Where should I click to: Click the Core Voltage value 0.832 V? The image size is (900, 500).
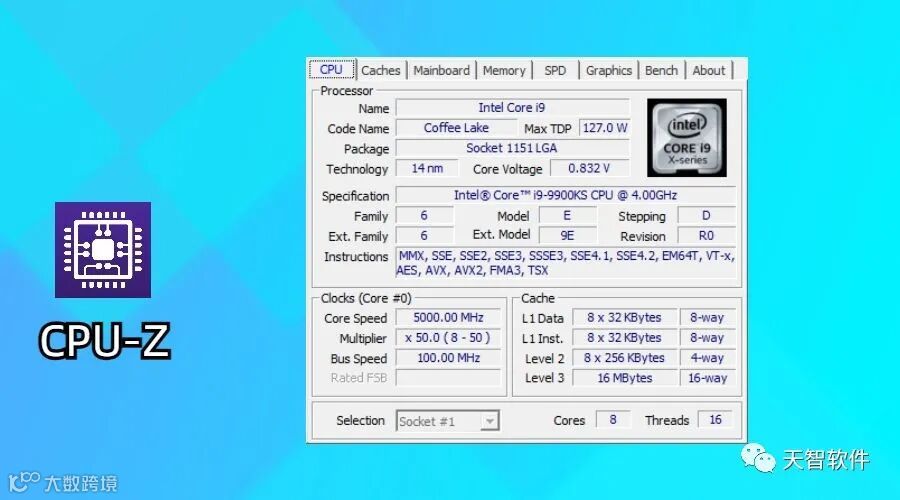point(589,168)
